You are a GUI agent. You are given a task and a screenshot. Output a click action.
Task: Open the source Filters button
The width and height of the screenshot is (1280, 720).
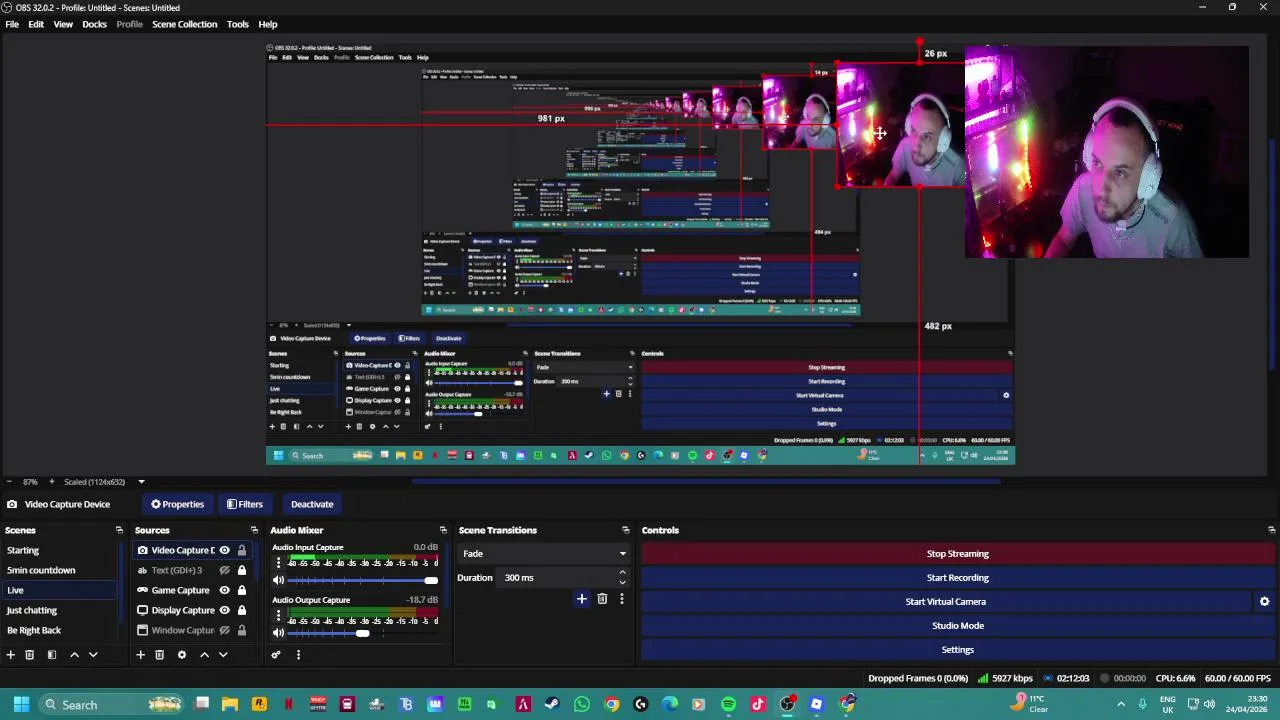[245, 504]
